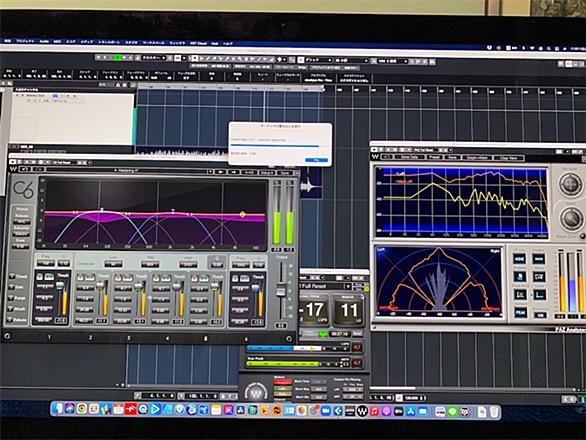This screenshot has width=586, height=440.
Task: Click the 11 LU range display in WLM
Action: pos(349,310)
